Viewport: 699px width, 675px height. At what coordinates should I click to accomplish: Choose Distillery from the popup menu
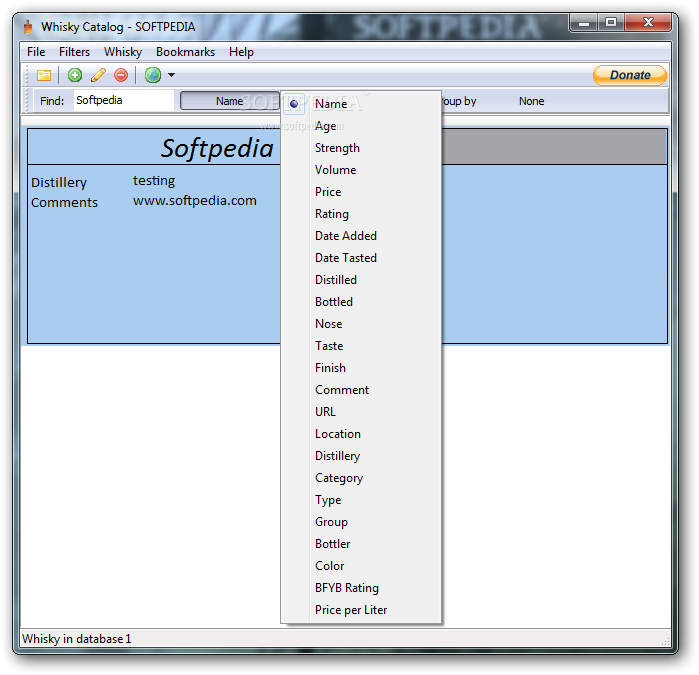[x=362, y=456]
